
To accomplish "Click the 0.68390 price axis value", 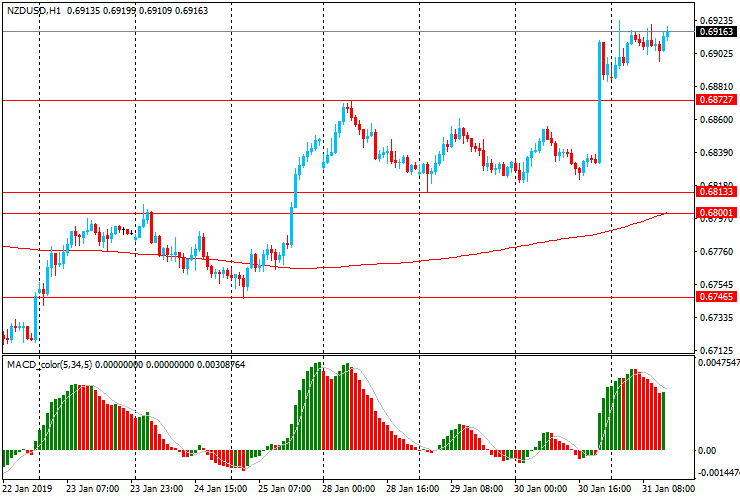I will [717, 153].
